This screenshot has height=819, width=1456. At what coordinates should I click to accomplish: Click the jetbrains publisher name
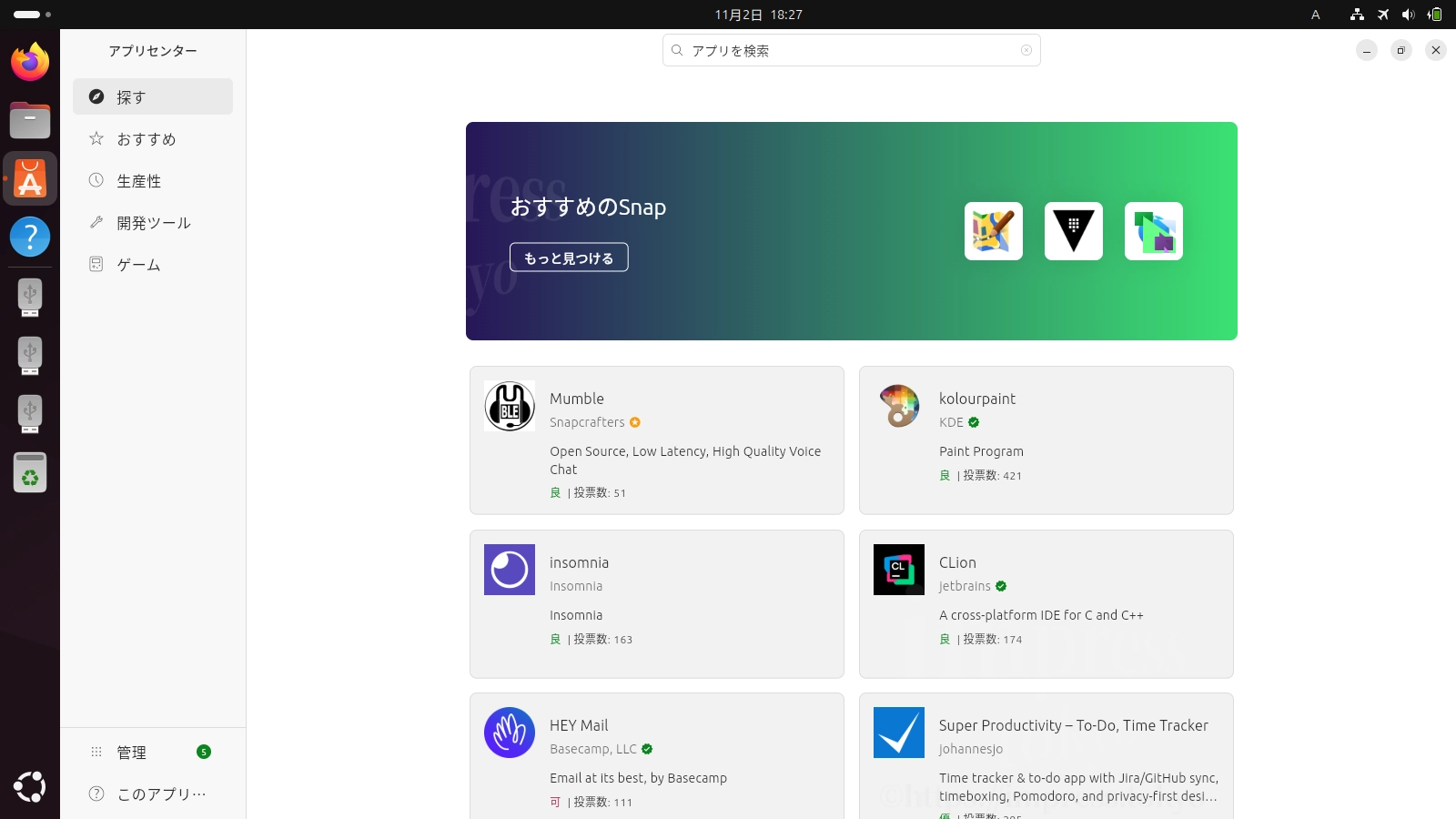tap(965, 586)
